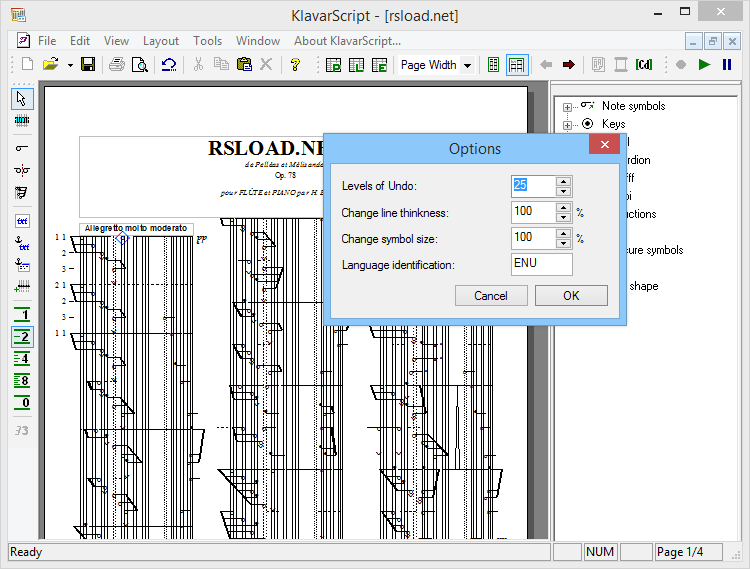Click the yellow Help question mark icon

[x=295, y=65]
